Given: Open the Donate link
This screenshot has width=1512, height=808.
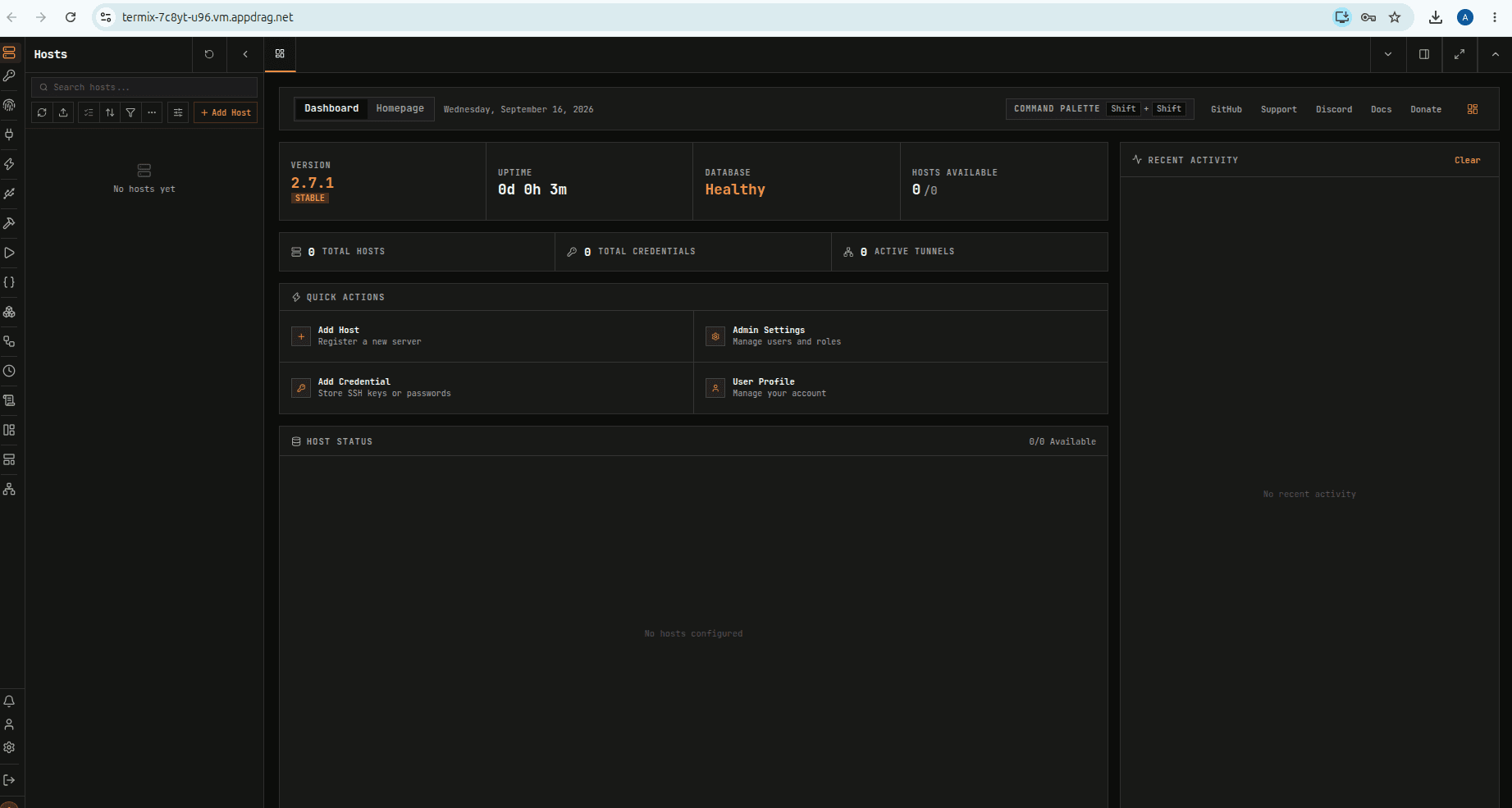Looking at the screenshot, I should click(x=1426, y=109).
